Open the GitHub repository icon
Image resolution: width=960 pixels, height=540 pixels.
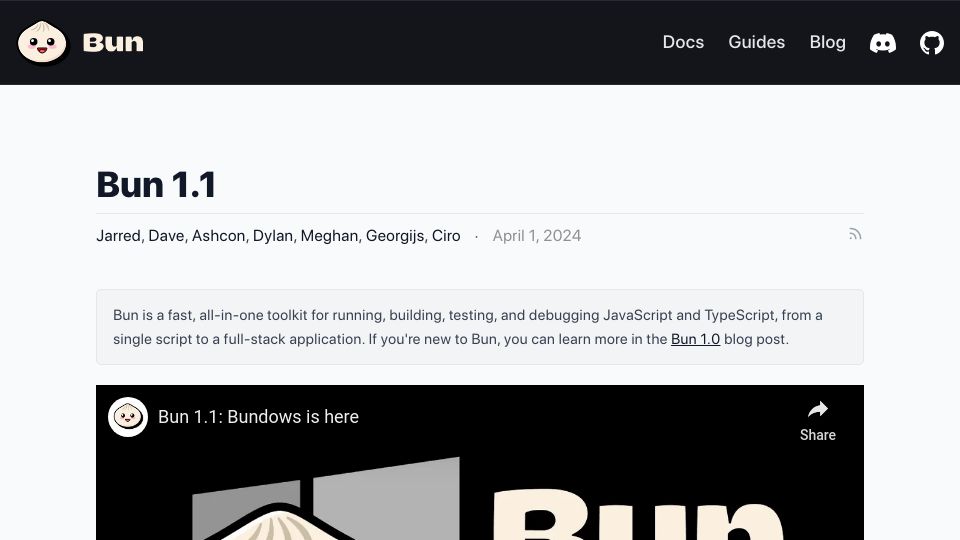tap(932, 43)
